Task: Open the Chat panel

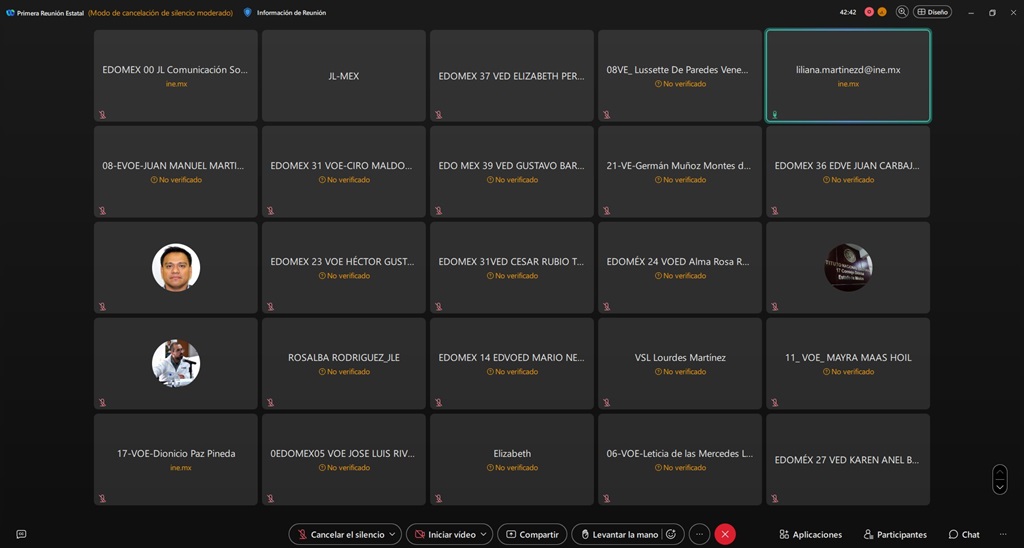Action: coord(964,534)
